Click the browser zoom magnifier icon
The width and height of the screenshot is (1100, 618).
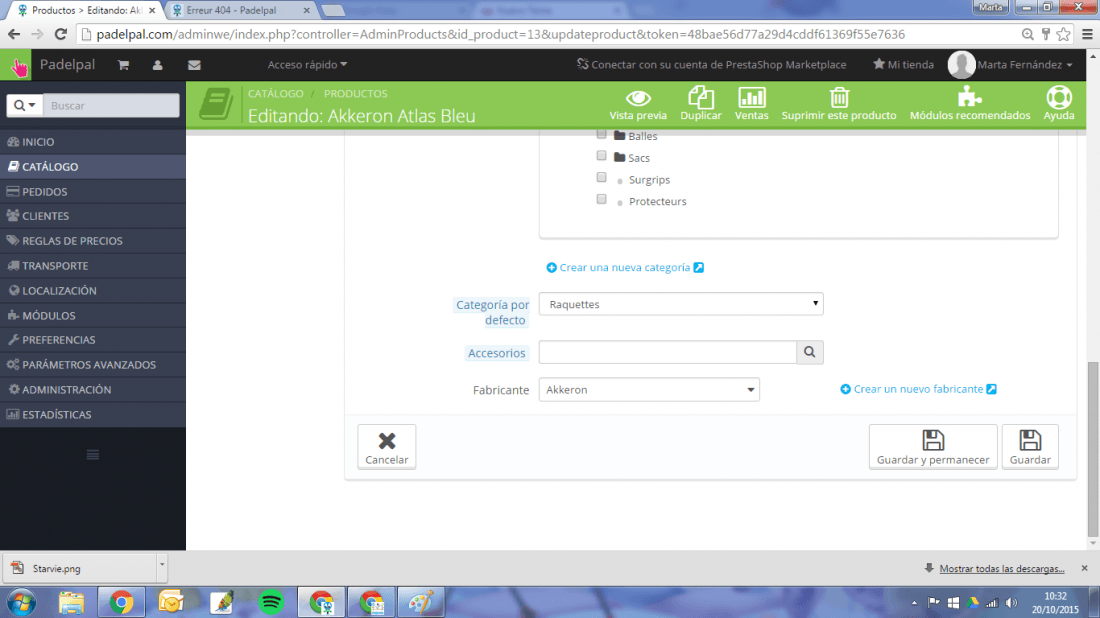pyautogui.click(x=1028, y=34)
